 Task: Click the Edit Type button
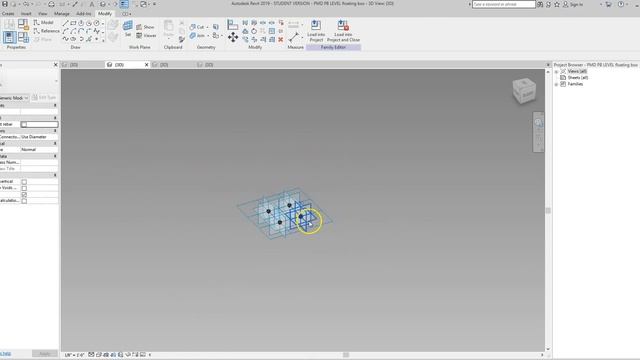tap(44, 98)
